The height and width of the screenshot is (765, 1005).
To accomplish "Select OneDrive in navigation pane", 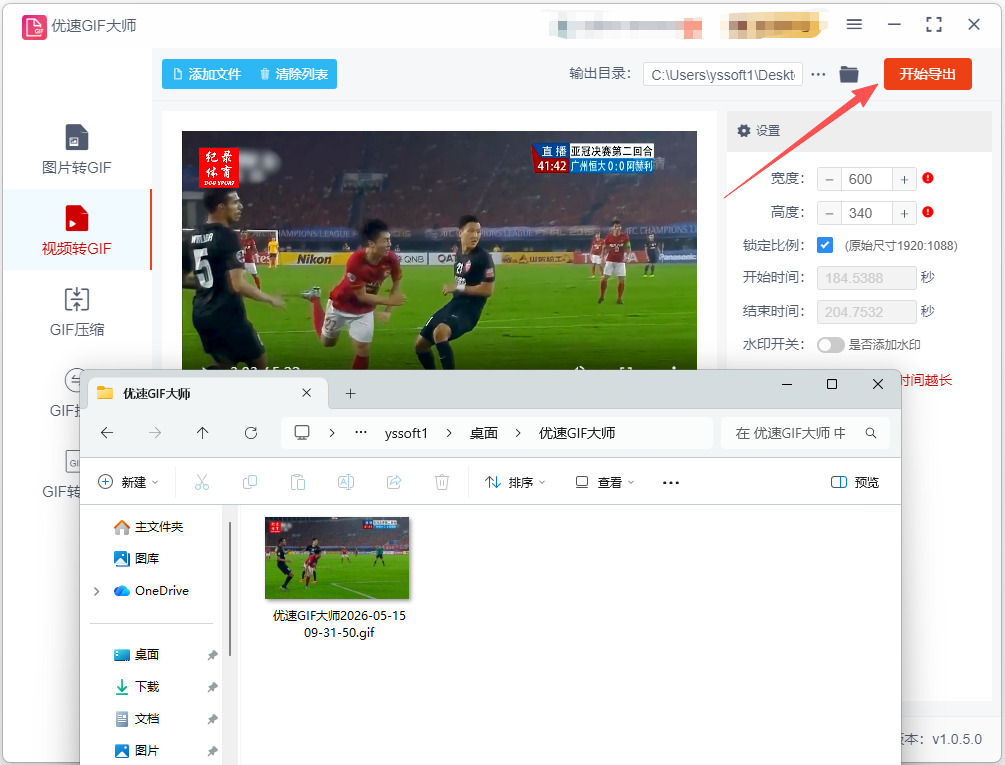I will click(151, 591).
